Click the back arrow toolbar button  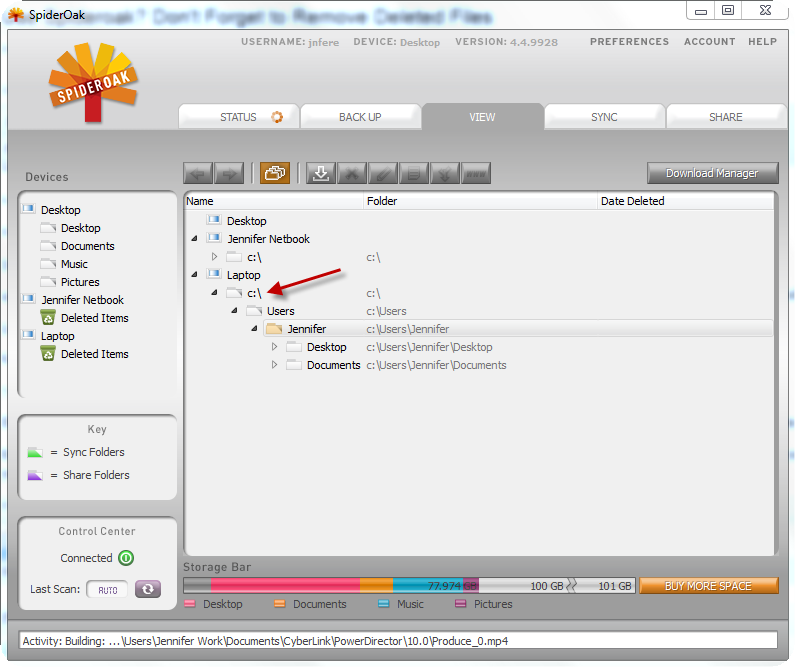pos(198,173)
